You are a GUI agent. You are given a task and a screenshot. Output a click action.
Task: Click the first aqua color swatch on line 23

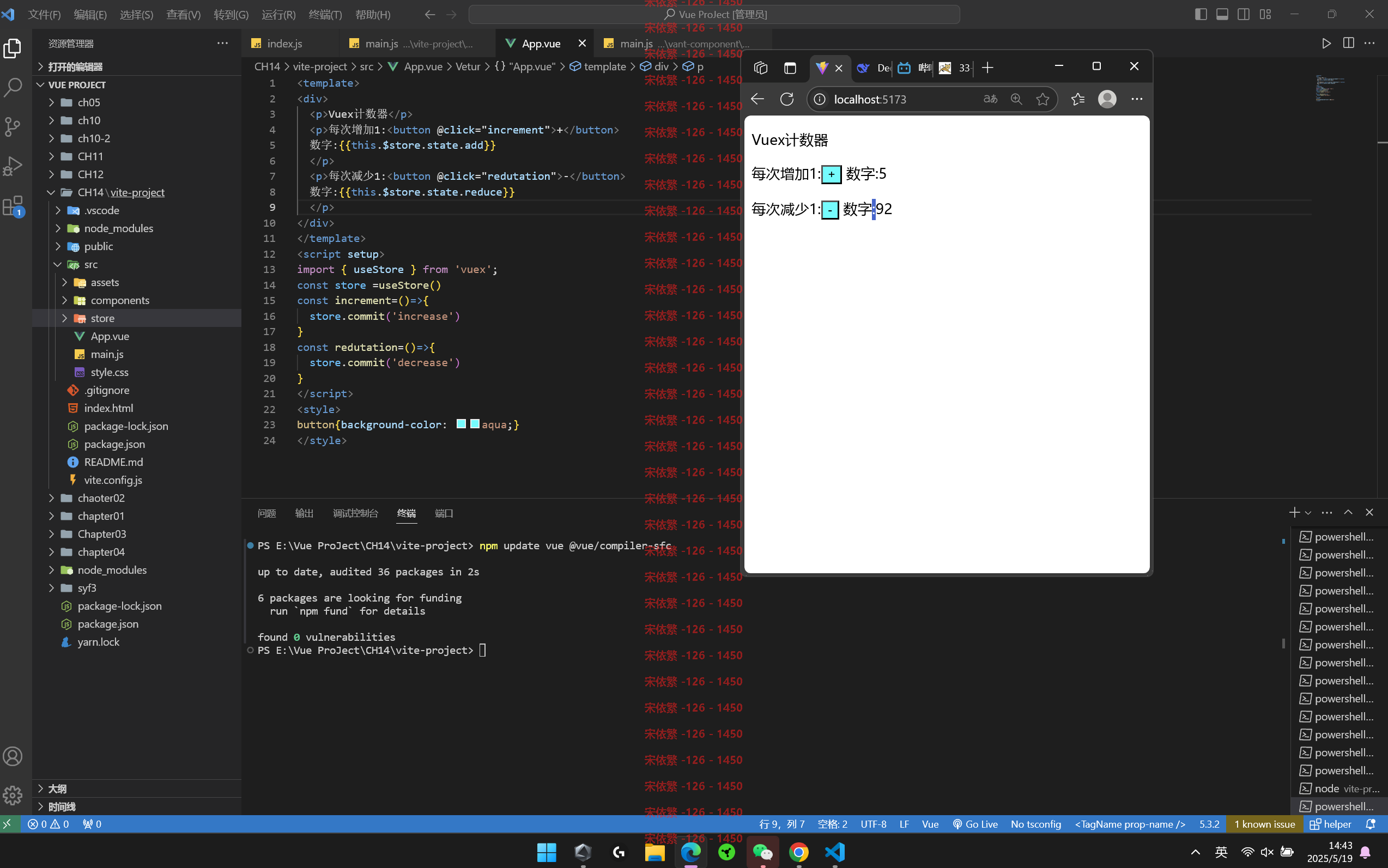click(461, 424)
